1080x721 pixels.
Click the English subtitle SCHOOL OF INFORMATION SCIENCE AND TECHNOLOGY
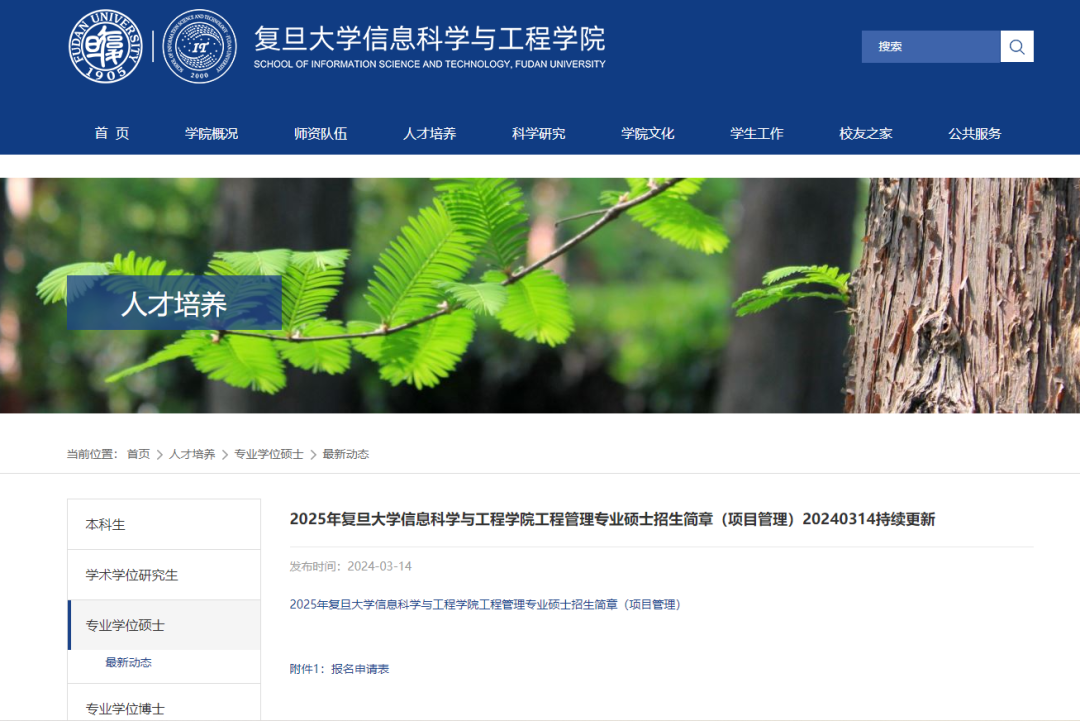pyautogui.click(x=429, y=64)
